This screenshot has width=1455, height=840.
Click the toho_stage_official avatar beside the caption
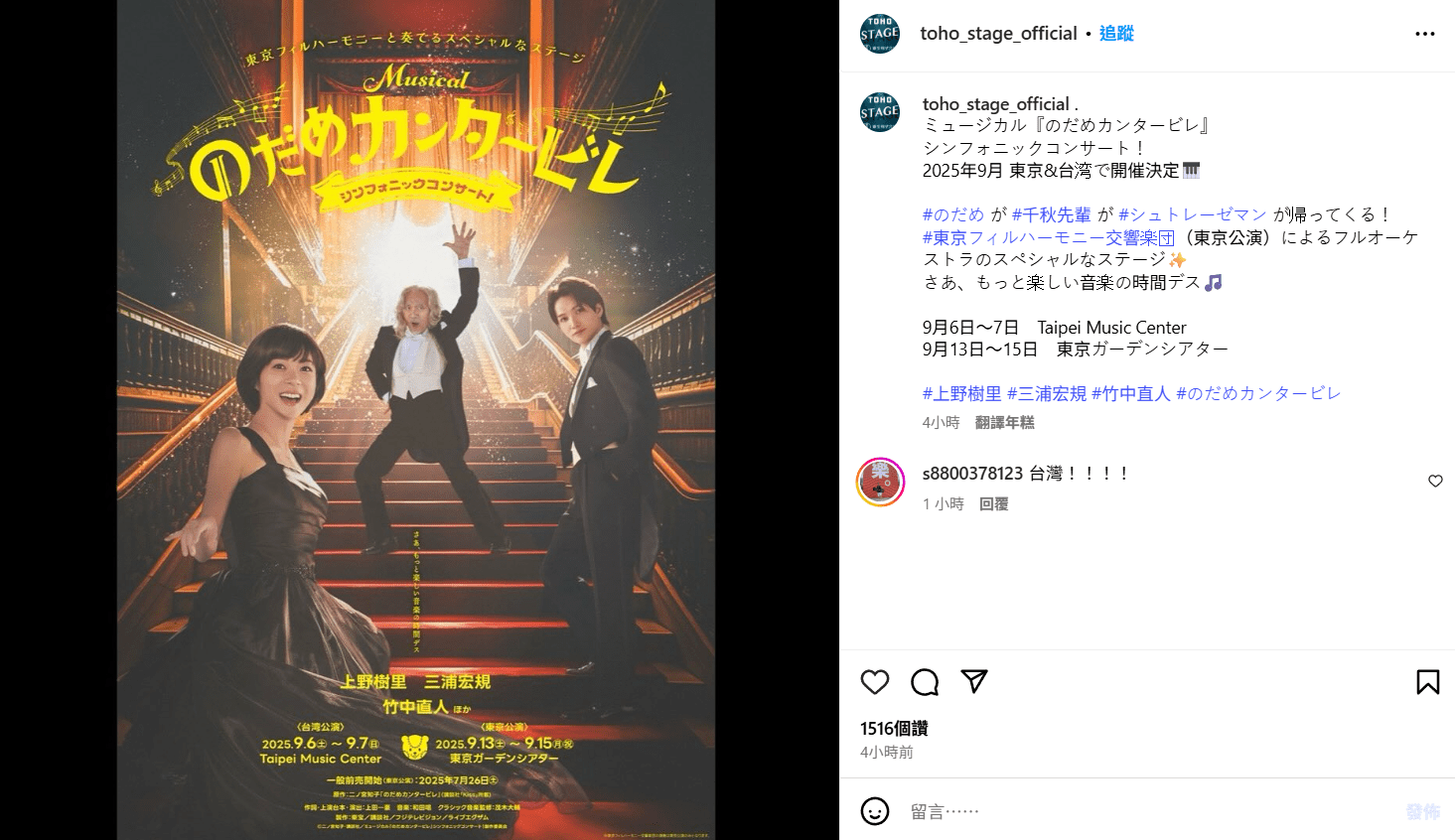880,112
